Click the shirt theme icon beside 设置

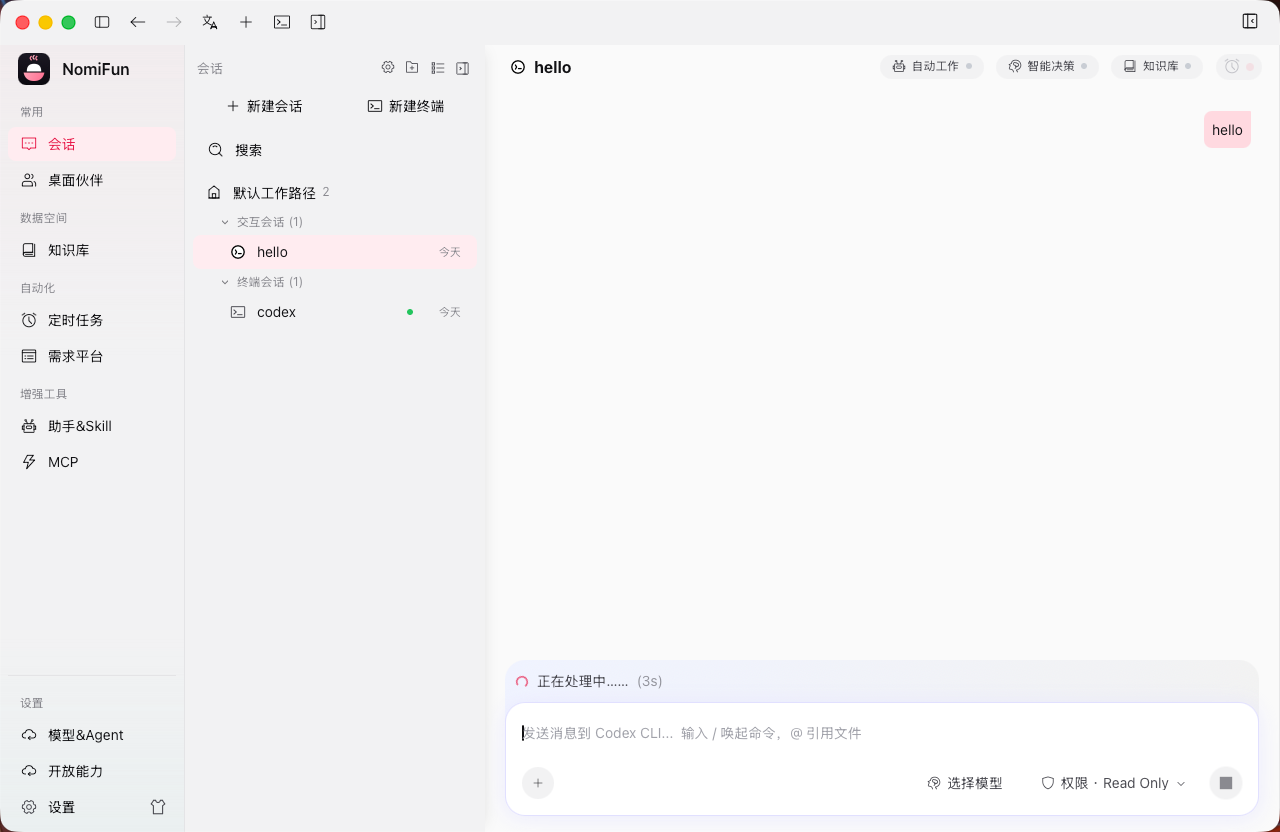click(x=158, y=807)
